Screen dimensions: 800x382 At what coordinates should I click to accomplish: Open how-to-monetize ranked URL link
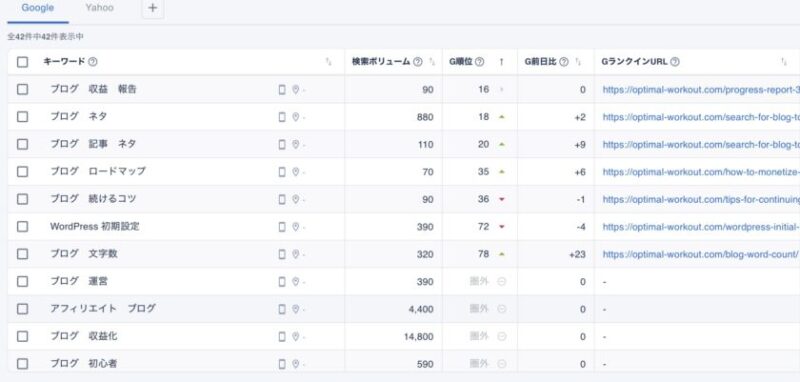(701, 172)
